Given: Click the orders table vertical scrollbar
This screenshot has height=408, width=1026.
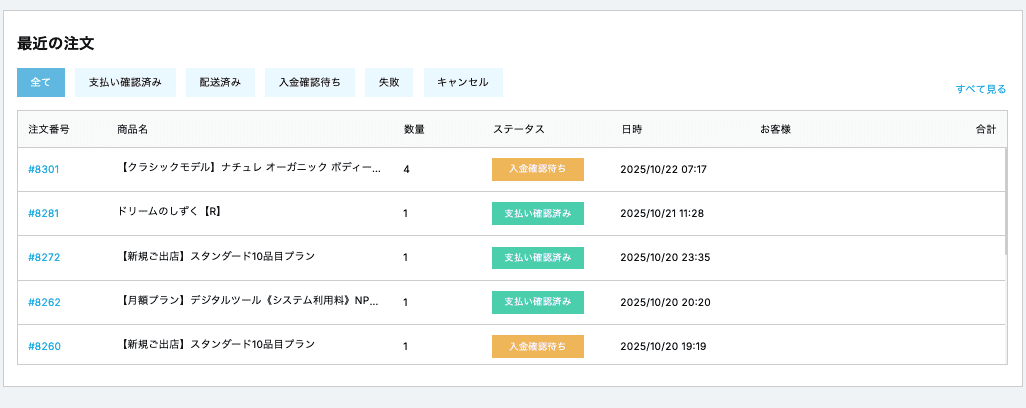Looking at the screenshot, I should pyautogui.click(x=1005, y=200).
